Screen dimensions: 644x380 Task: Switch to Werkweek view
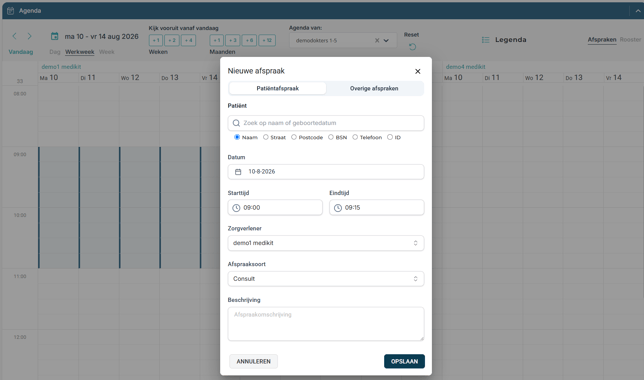80,52
